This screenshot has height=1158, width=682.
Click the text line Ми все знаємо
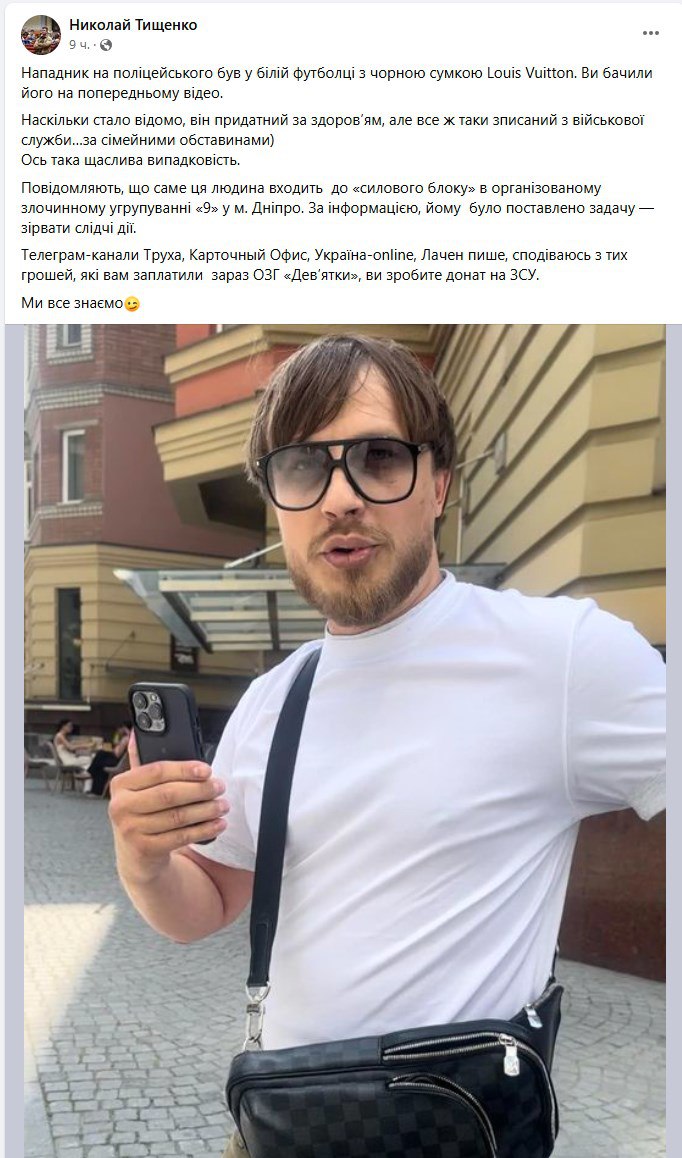72,303
